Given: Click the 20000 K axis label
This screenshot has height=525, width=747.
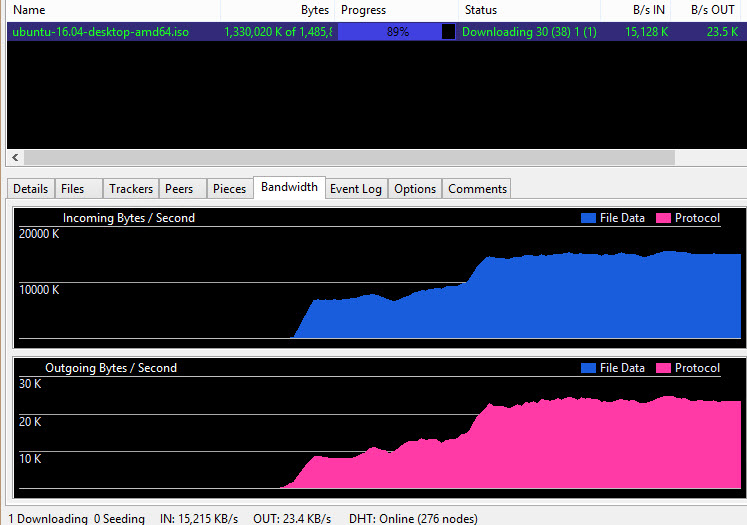Looking at the screenshot, I should tap(39, 234).
